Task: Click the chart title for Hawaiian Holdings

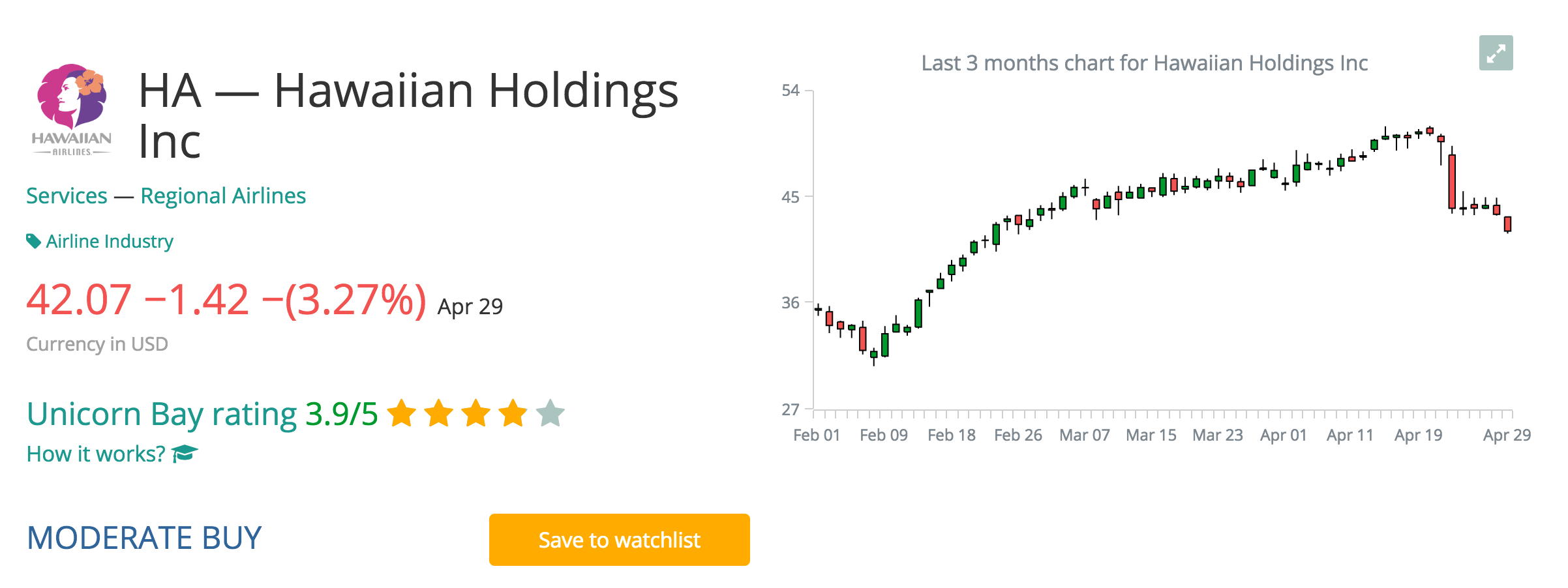Action: point(1143,63)
